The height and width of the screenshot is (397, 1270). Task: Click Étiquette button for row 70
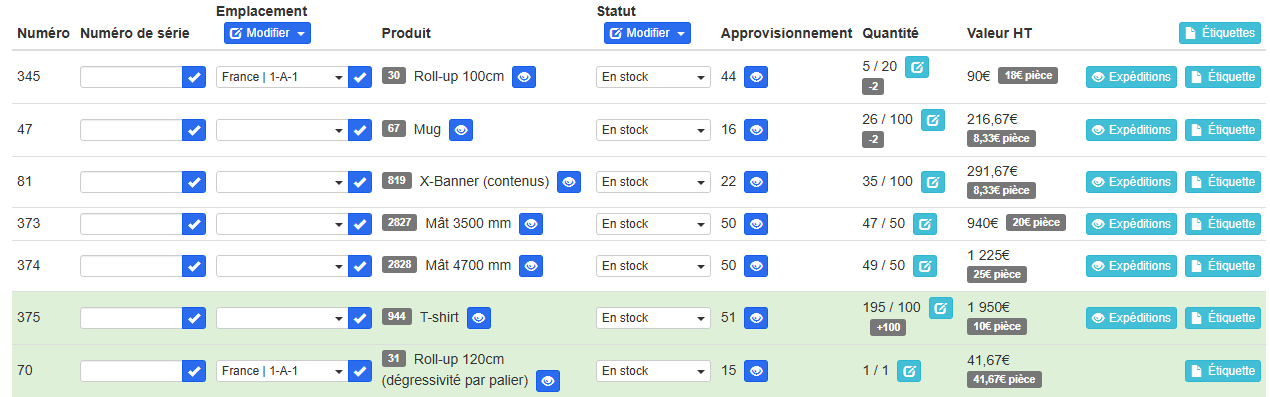pyautogui.click(x=1222, y=371)
